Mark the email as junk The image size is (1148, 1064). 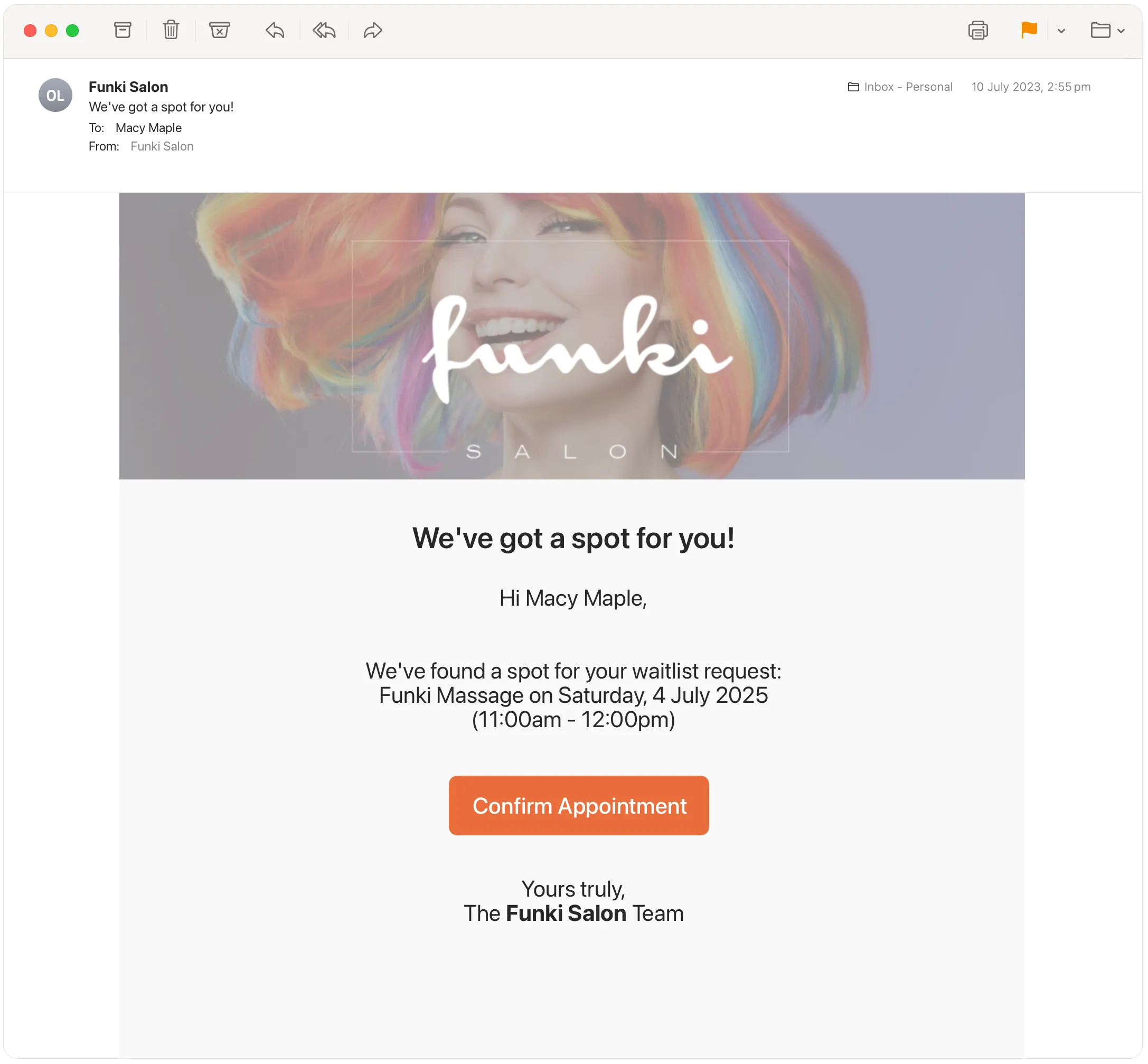(219, 30)
